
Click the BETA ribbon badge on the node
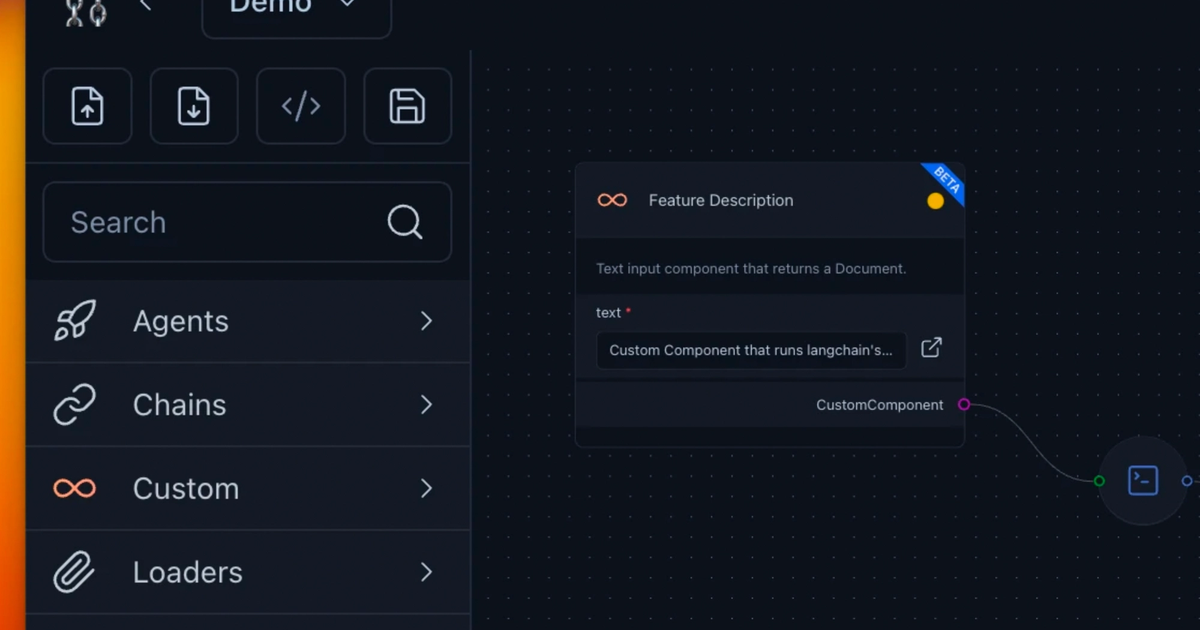point(946,181)
